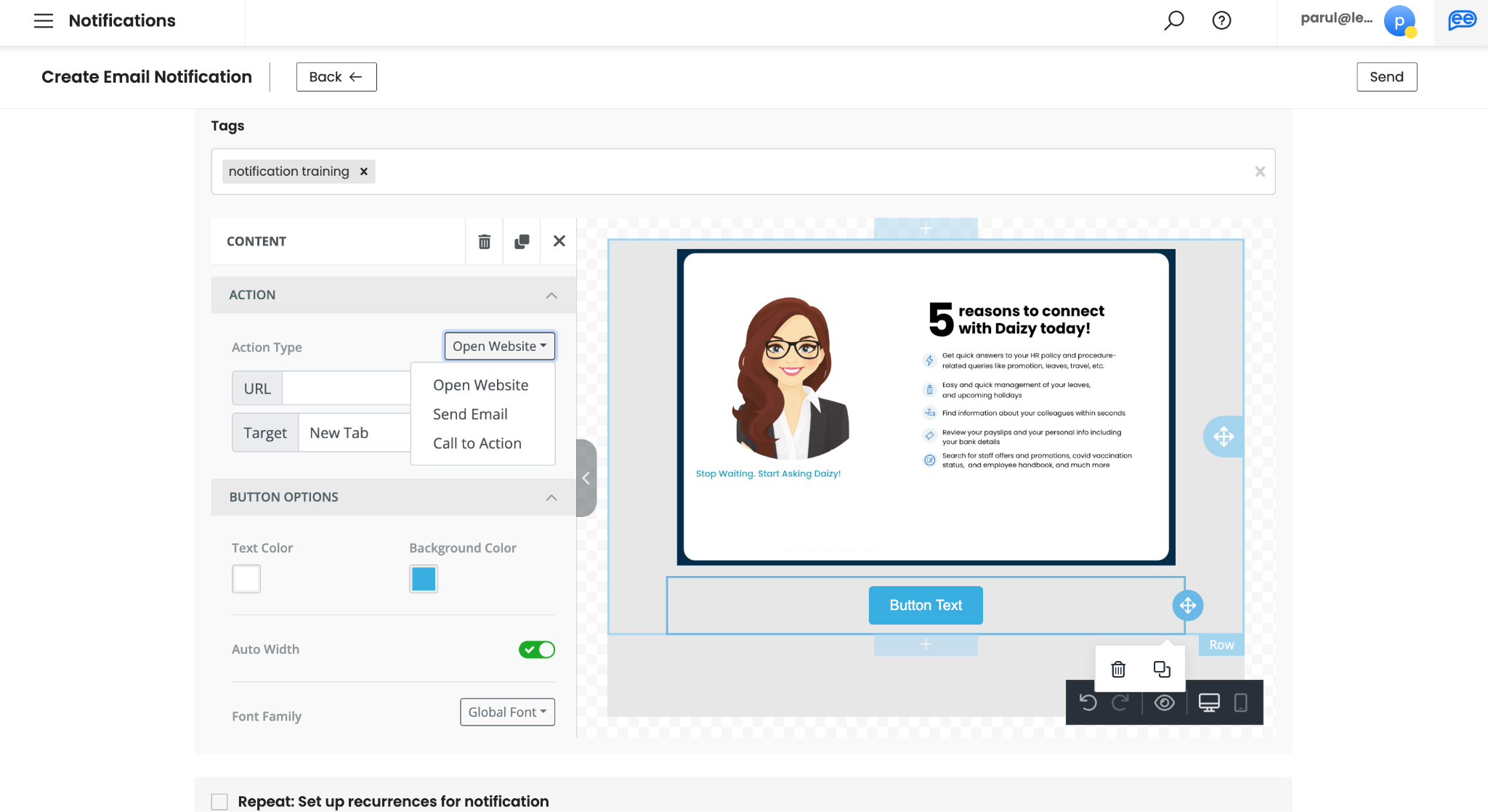Click the Send button
The width and height of the screenshot is (1488, 812).
point(1386,77)
